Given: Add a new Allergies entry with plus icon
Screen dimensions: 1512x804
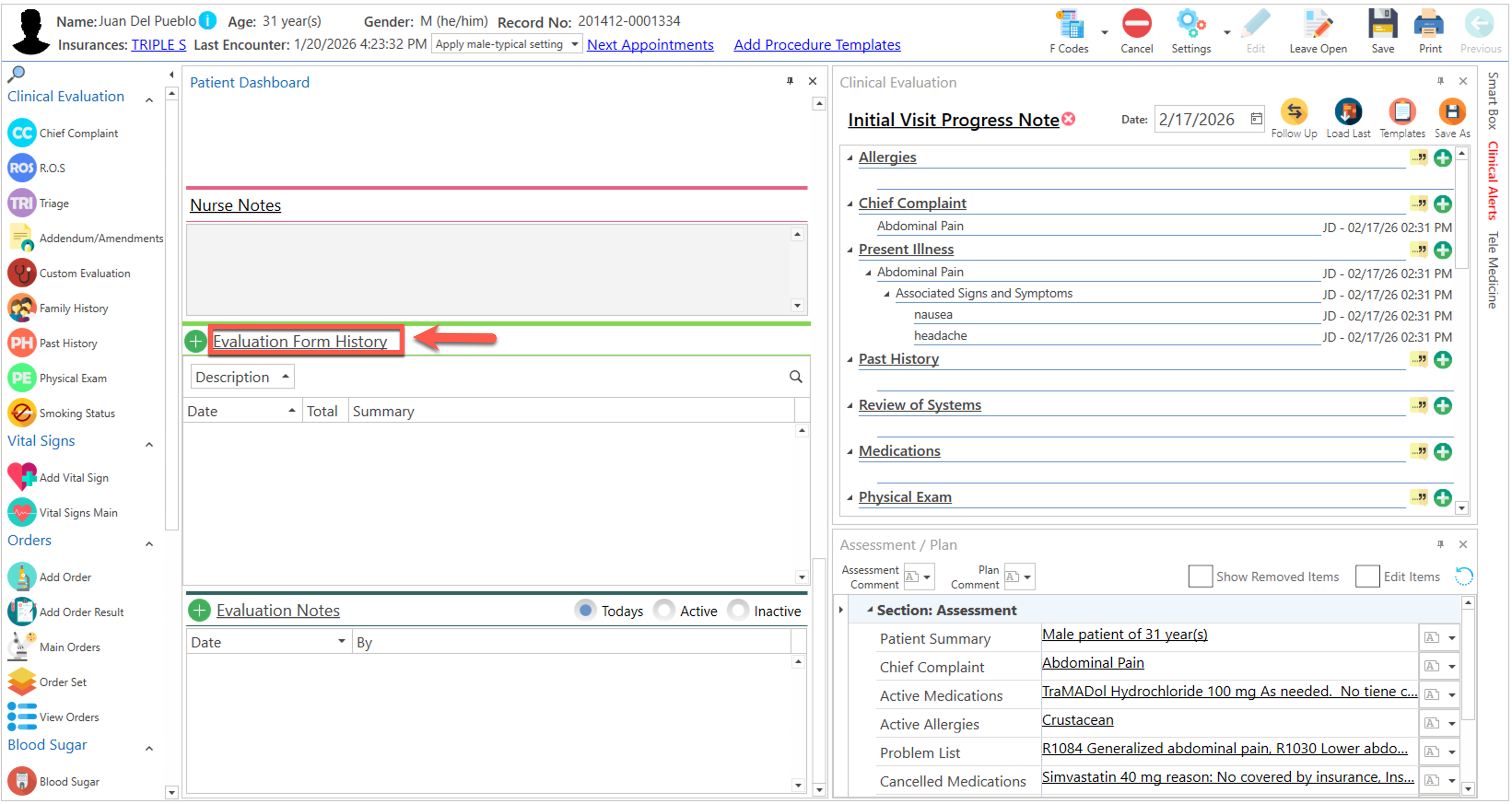Looking at the screenshot, I should tap(1442, 158).
